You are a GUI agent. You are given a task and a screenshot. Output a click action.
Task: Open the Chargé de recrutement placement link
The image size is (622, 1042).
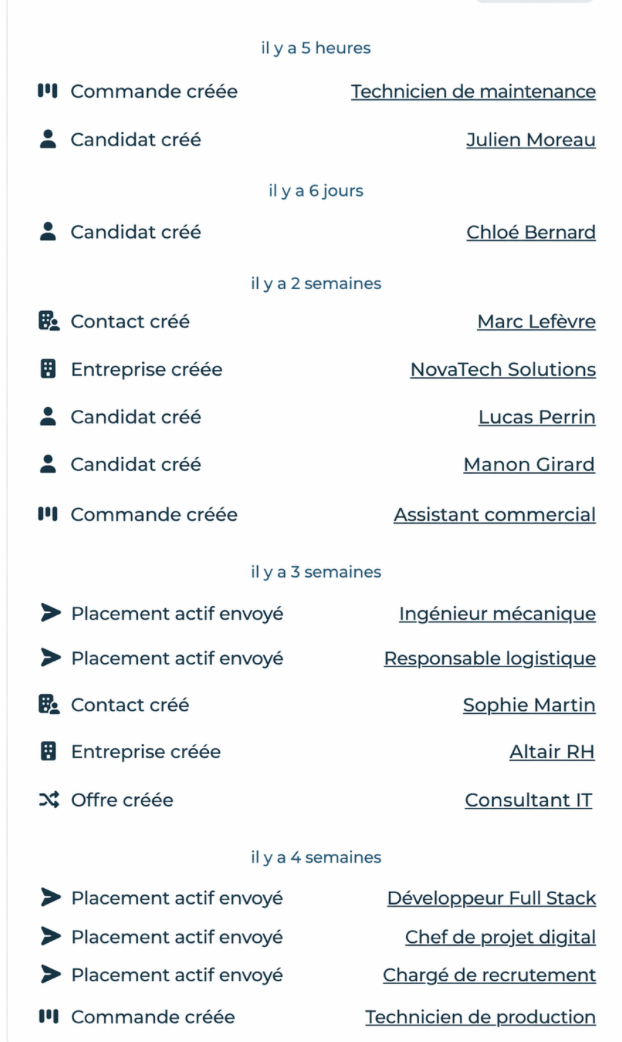pos(489,975)
